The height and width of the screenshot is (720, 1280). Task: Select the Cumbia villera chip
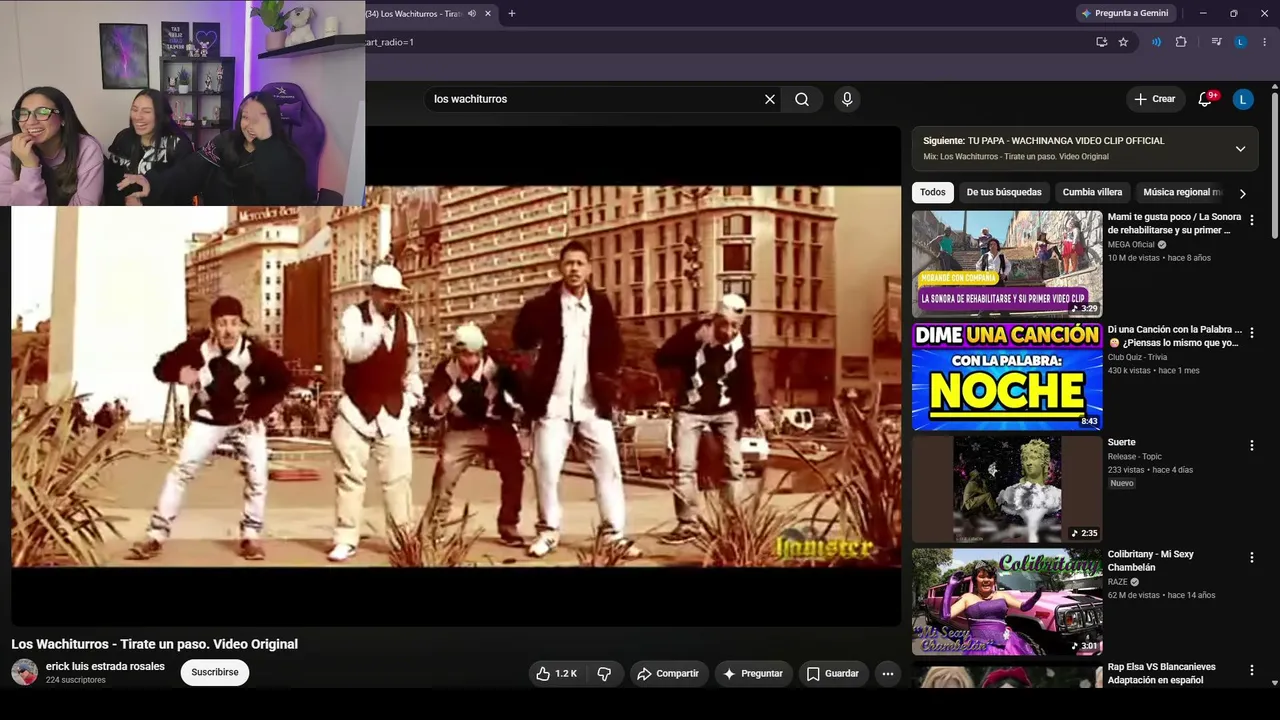click(x=1092, y=192)
